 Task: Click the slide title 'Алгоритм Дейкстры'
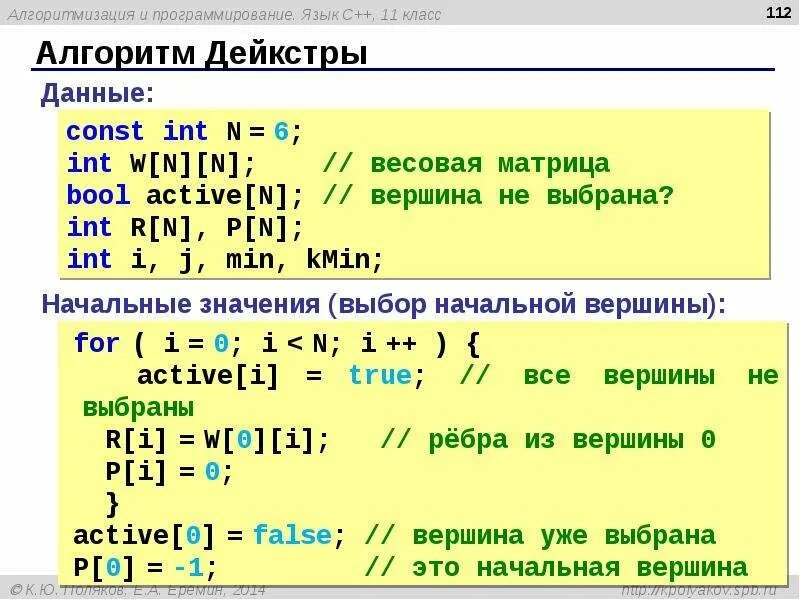(x=202, y=53)
